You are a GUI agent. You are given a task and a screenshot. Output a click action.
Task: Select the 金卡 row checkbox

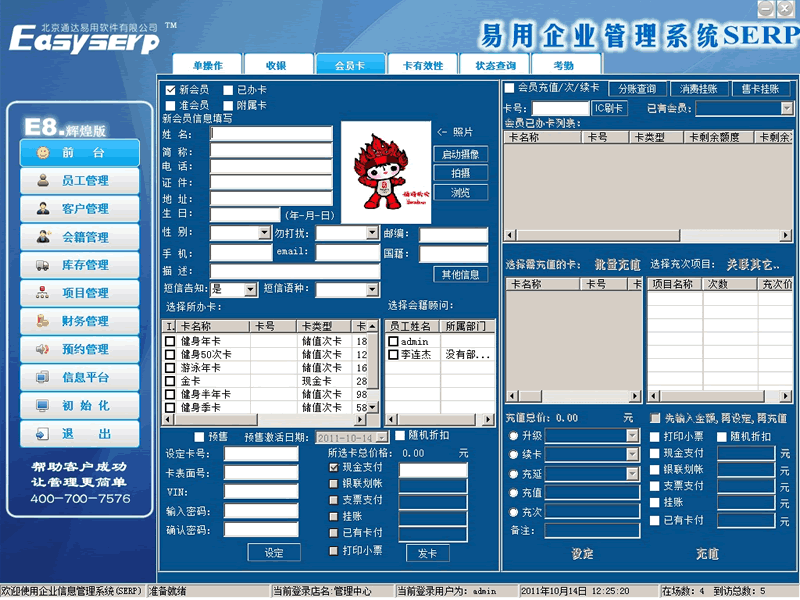pos(170,381)
